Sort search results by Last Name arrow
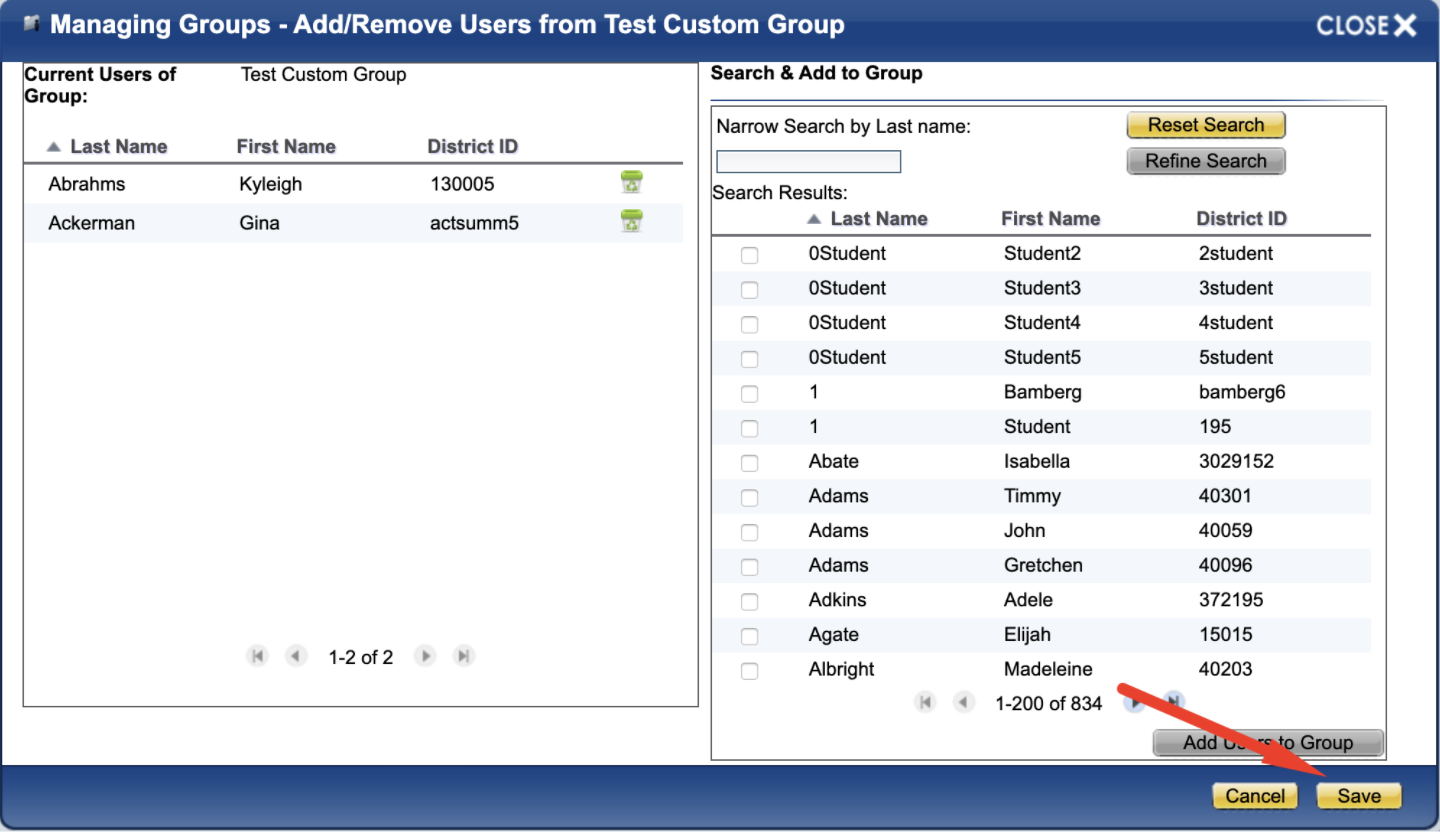 (814, 219)
